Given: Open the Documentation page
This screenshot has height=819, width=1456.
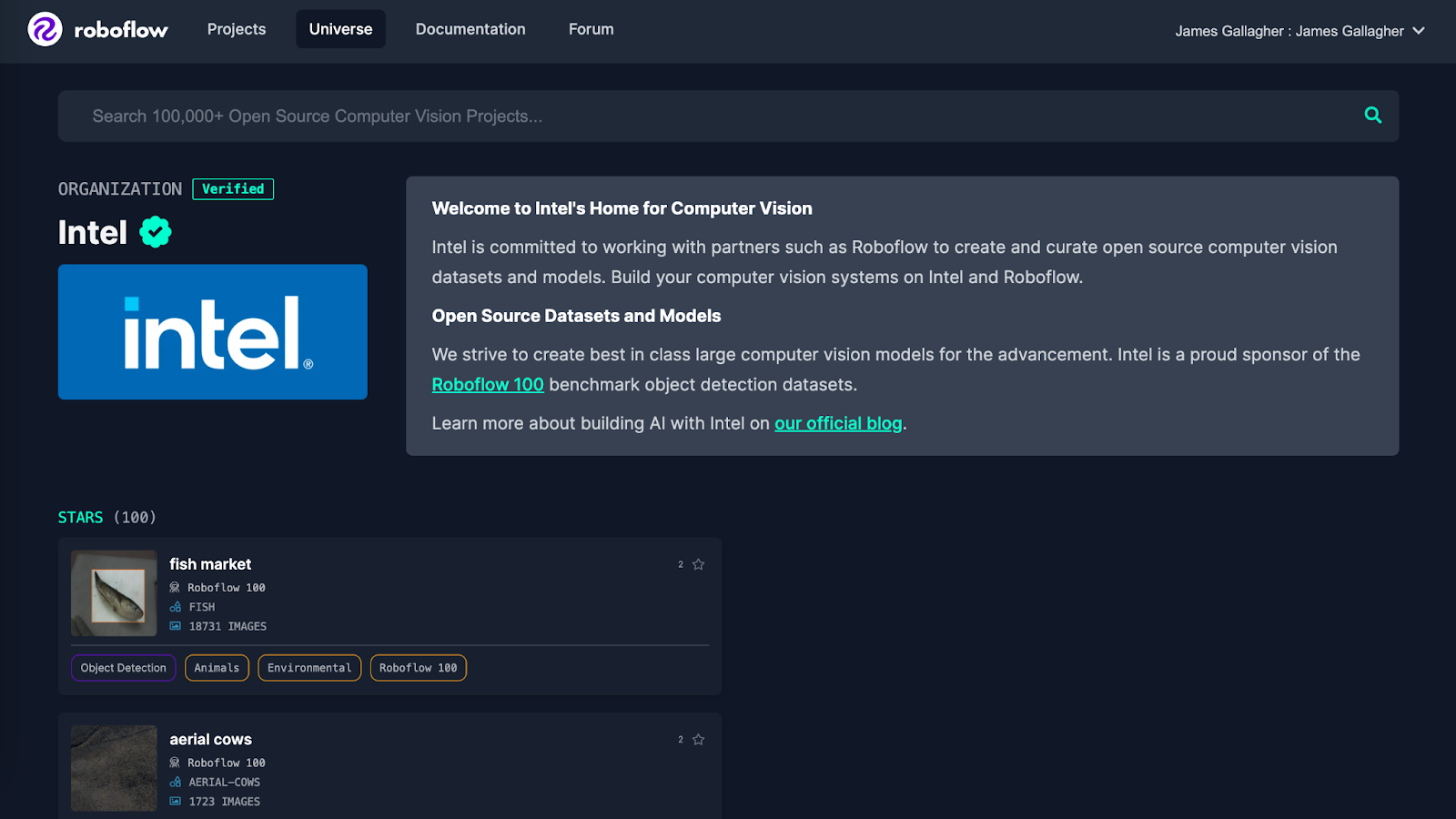Looking at the screenshot, I should click(470, 29).
